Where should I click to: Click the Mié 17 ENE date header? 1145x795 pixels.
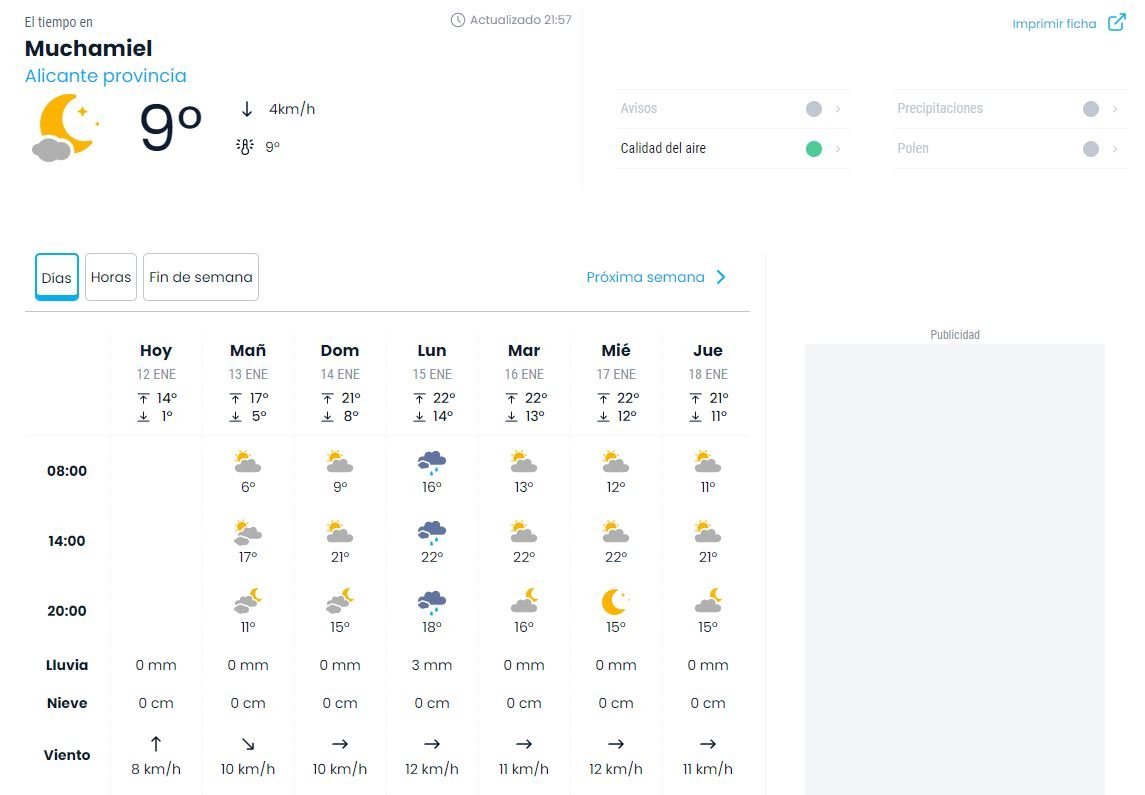[616, 374]
